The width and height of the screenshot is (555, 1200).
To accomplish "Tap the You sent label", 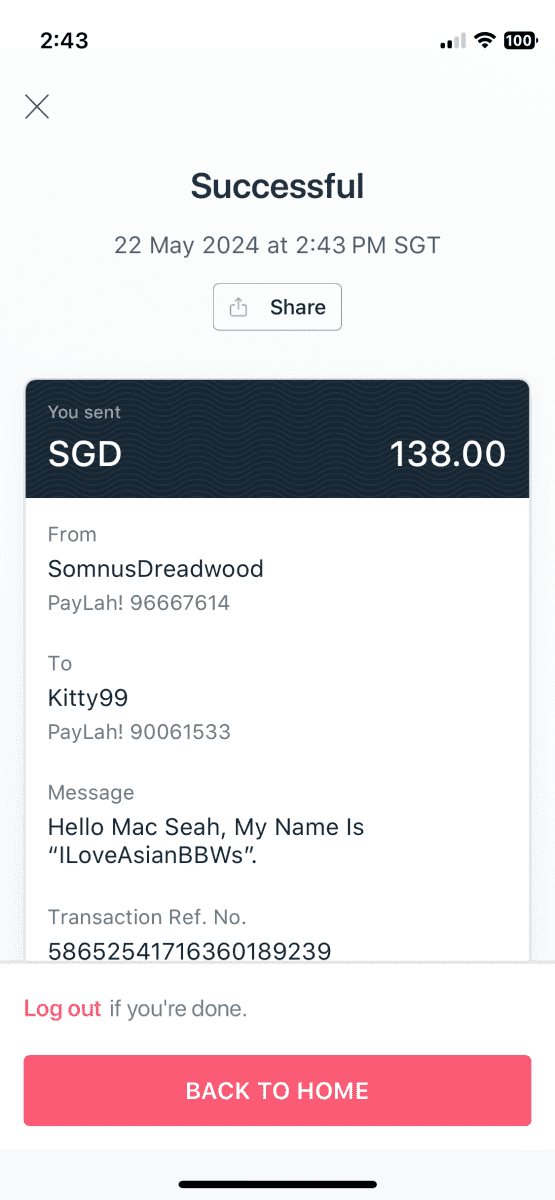I will pyautogui.click(x=84, y=411).
